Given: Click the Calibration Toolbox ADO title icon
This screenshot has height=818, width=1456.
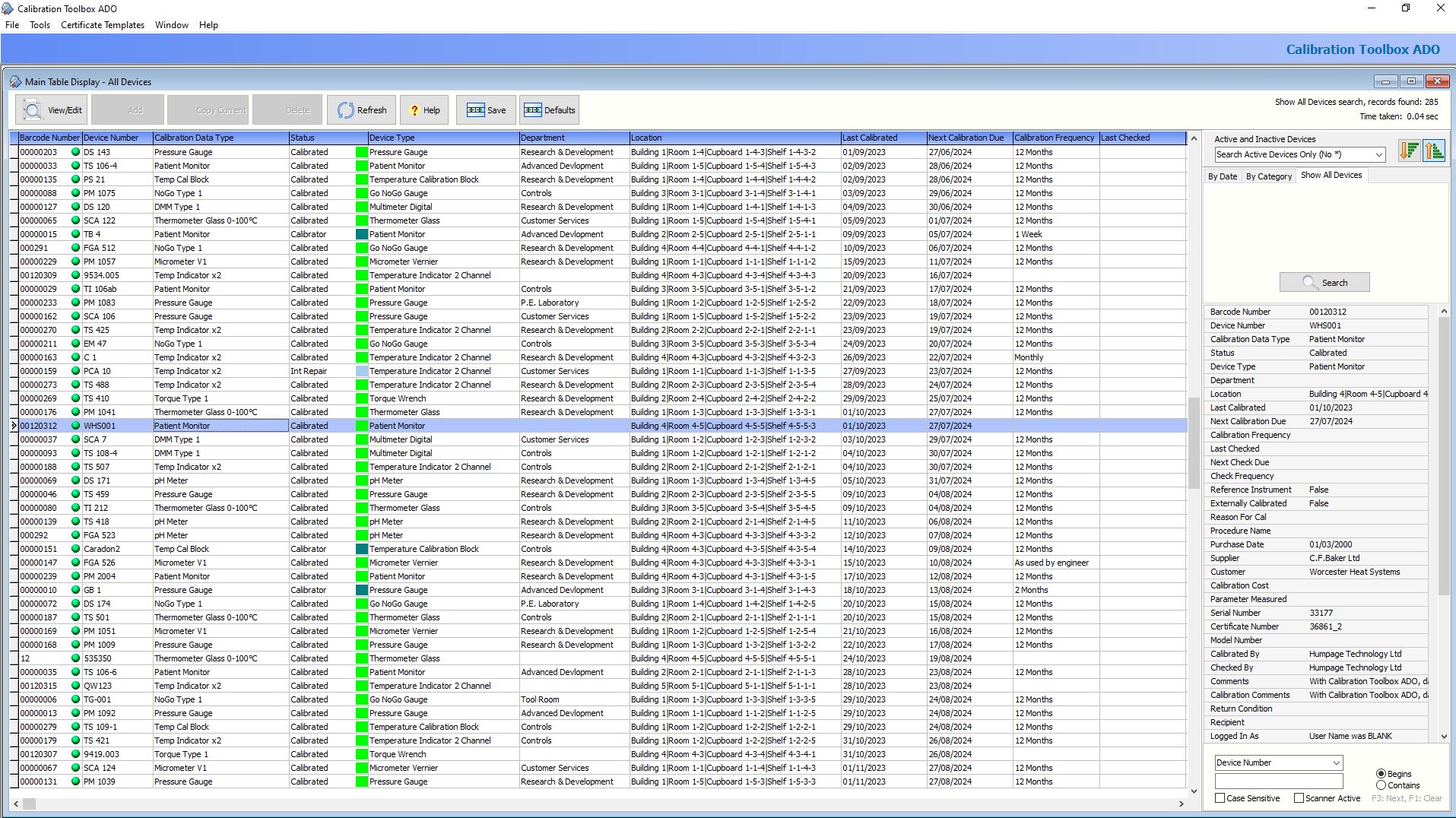Looking at the screenshot, I should (x=8, y=8).
